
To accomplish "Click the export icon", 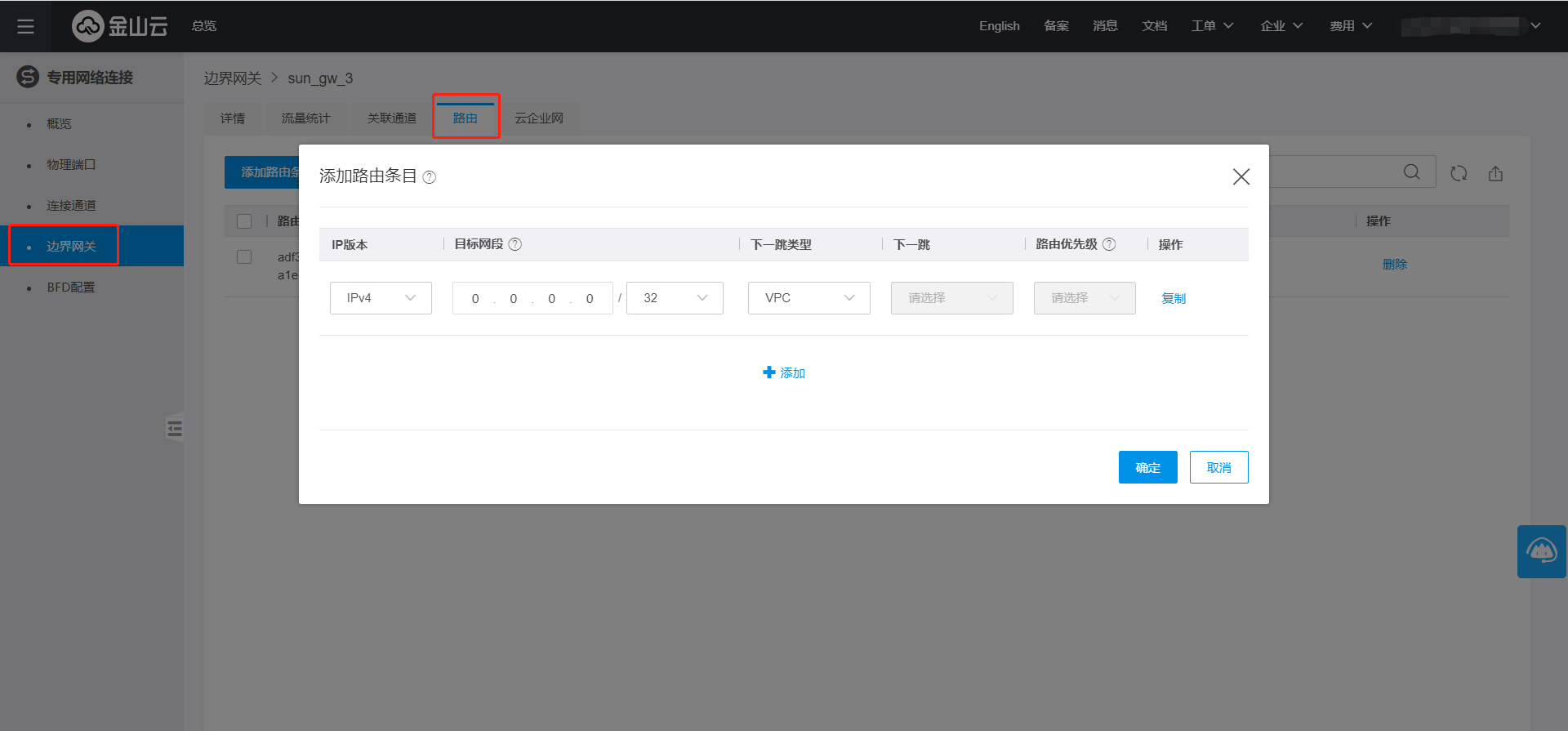I will (1495, 173).
